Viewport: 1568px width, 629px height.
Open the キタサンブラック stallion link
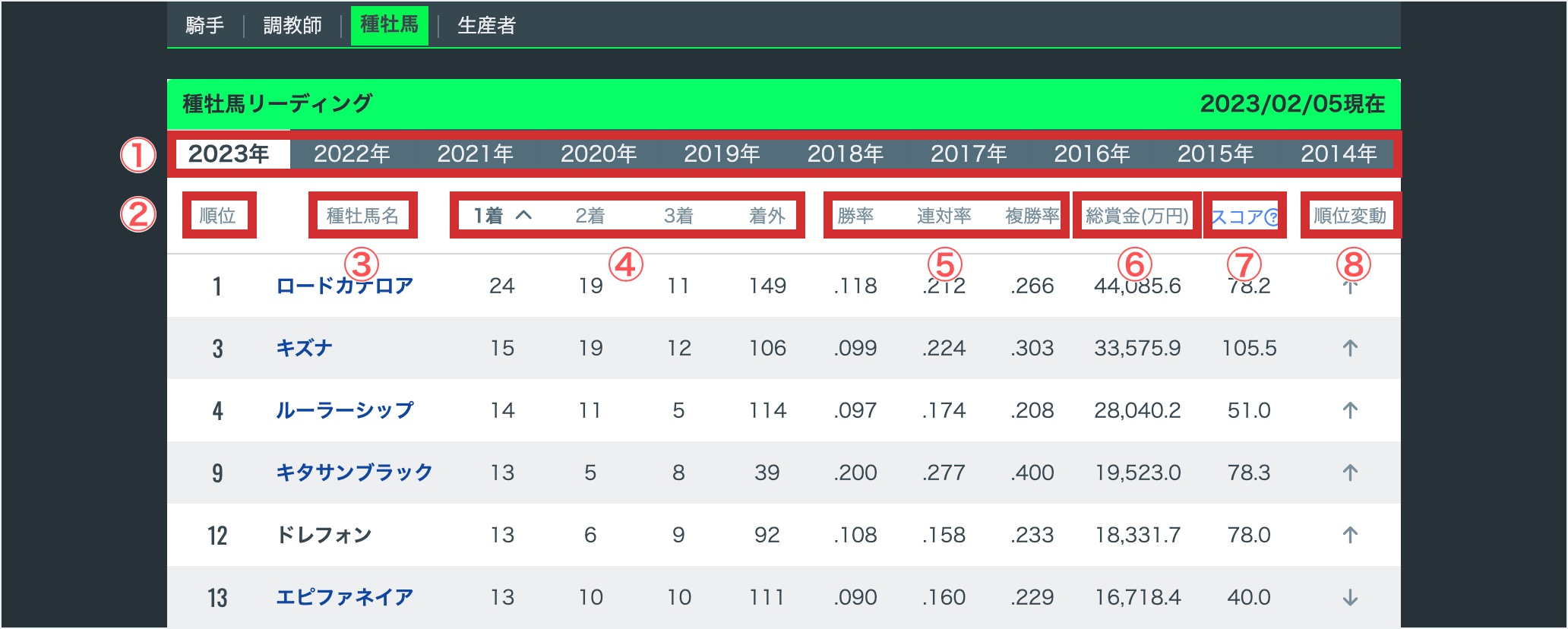tap(354, 473)
